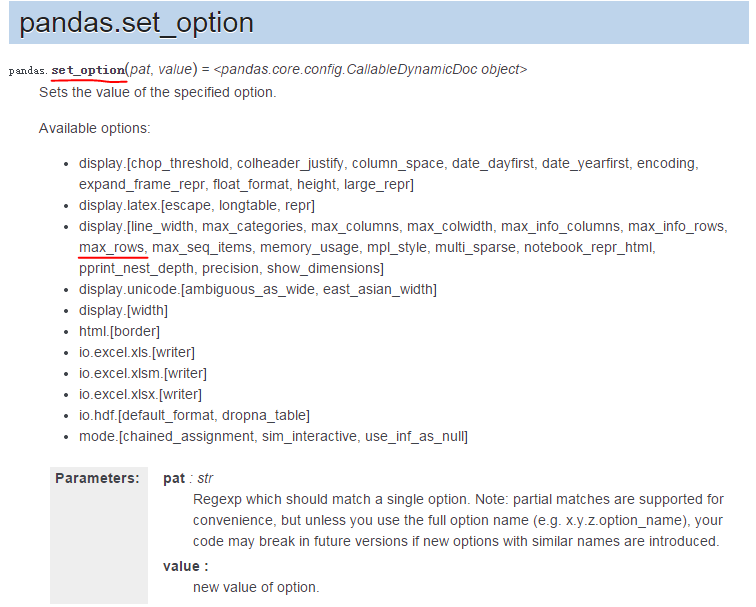Image resolution: width=756 pixels, height=607 pixels.
Task: Click the 'value :' parameter name
Action: 186,566
